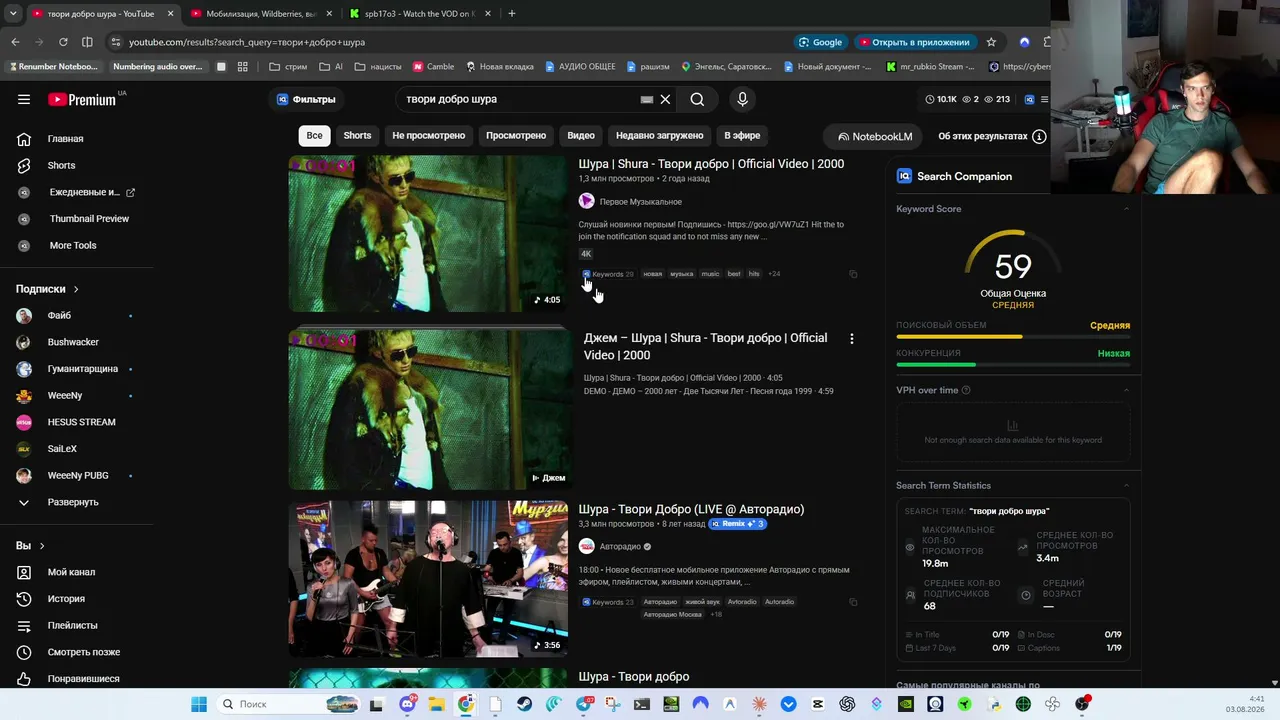Select the 'Shorts' filter chip

[x=357, y=136]
